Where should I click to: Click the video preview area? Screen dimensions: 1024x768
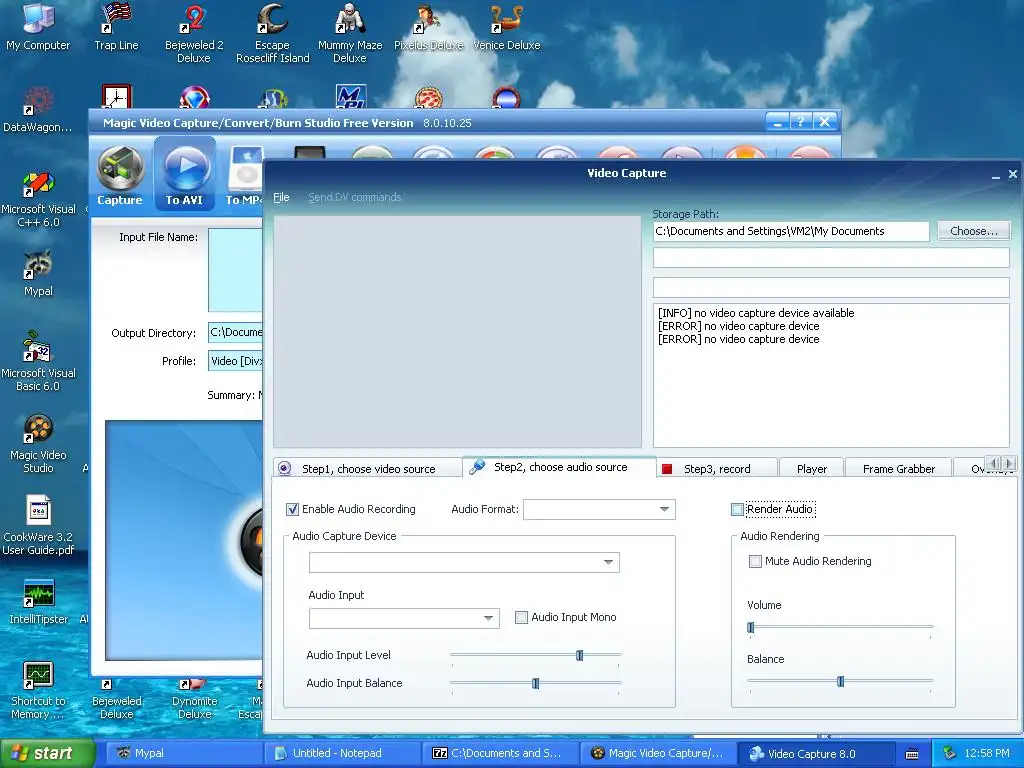tap(457, 332)
